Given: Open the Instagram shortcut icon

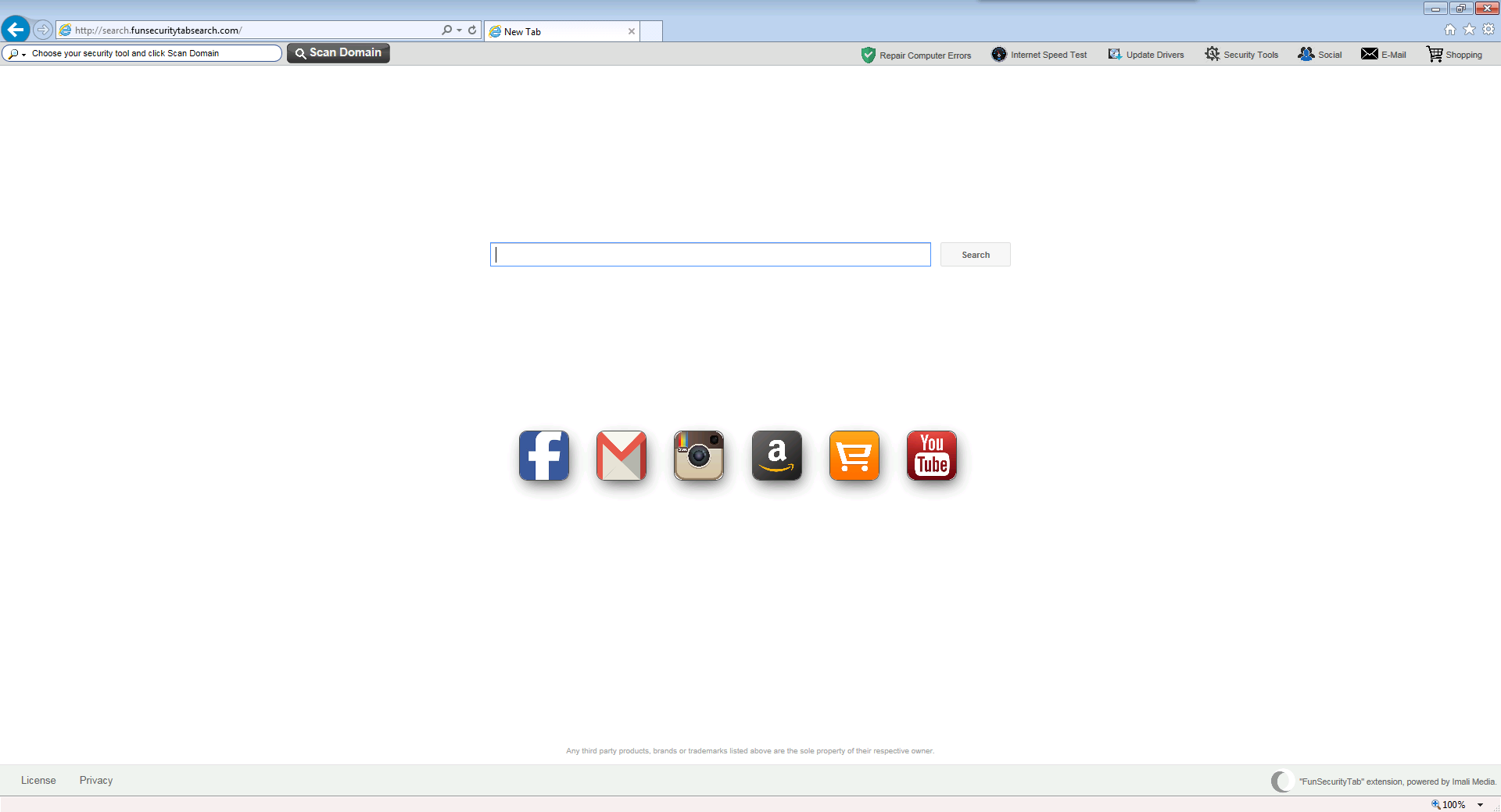Looking at the screenshot, I should click(699, 456).
